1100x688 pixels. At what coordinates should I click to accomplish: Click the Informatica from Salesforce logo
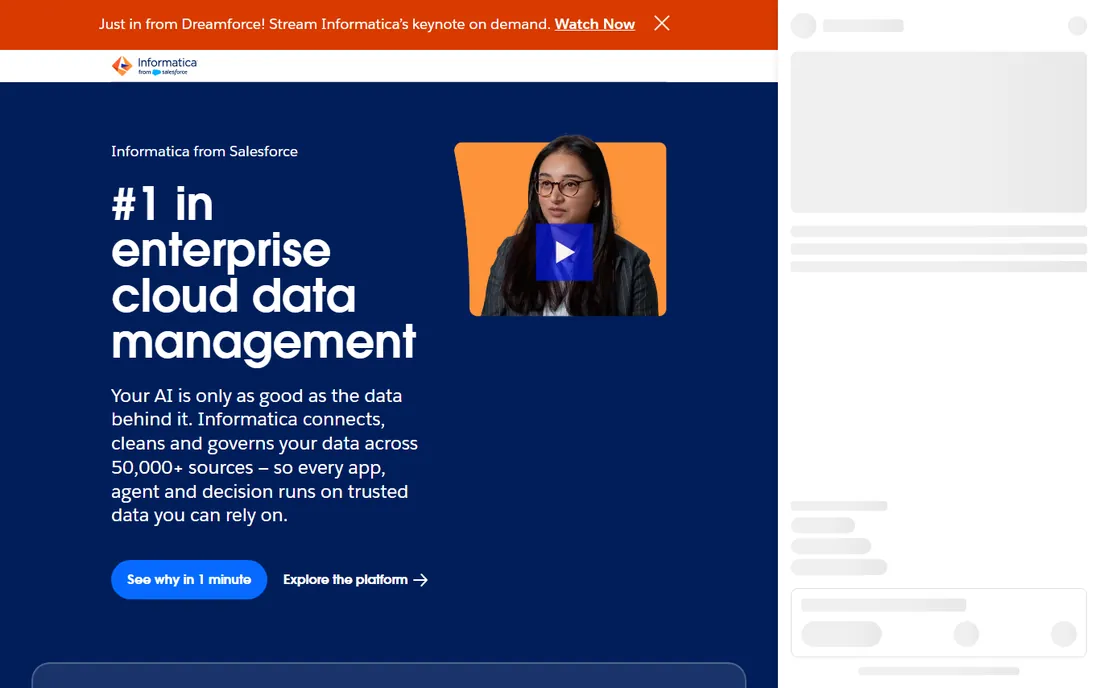[x=154, y=66]
